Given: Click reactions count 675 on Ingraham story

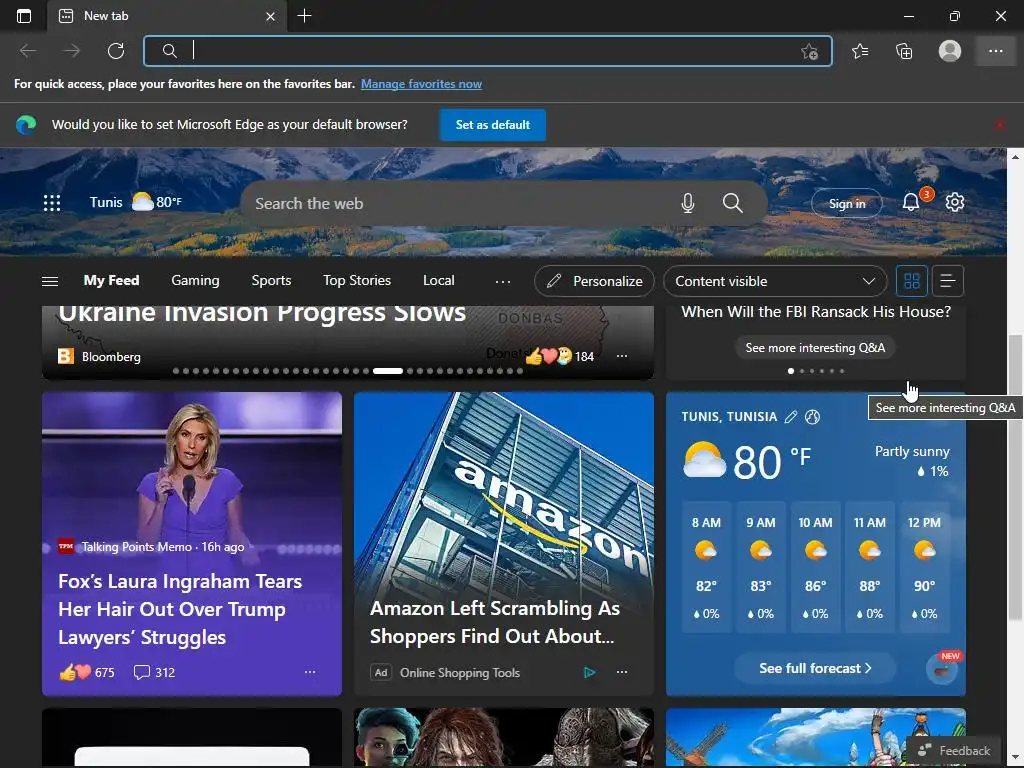Looking at the screenshot, I should (87, 672).
